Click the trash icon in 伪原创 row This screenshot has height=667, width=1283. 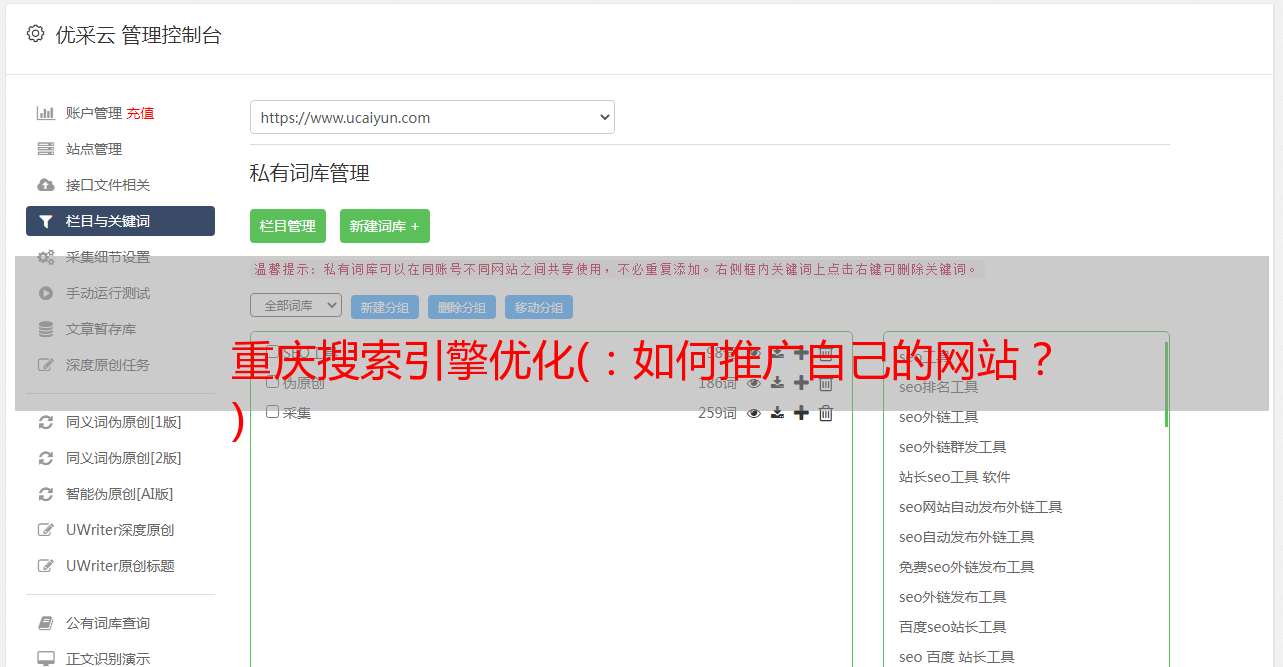tap(826, 383)
